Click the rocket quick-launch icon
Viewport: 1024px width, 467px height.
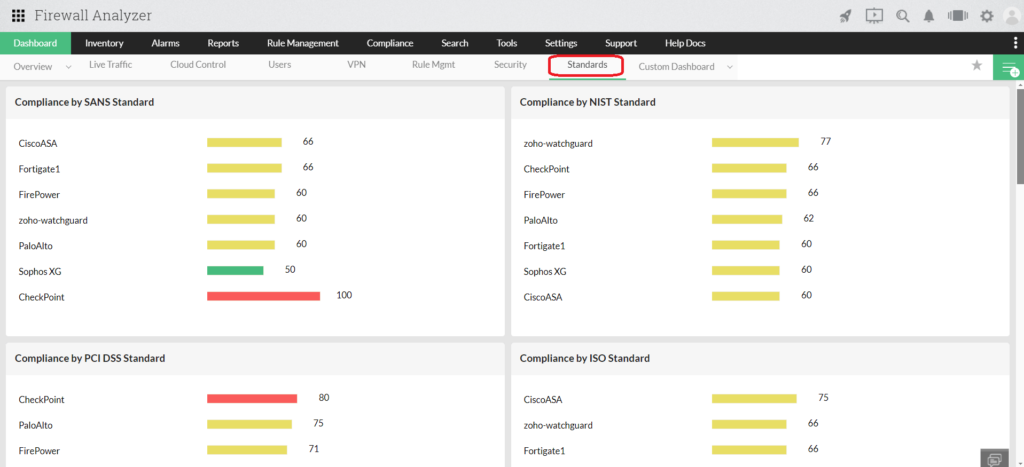(x=845, y=16)
